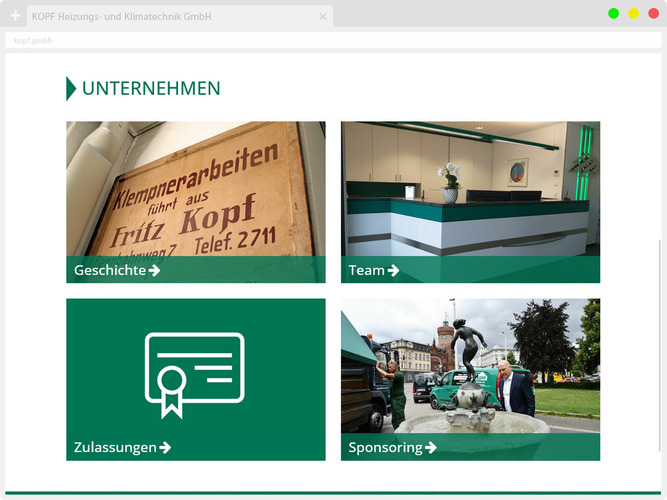Click the arrow icon next to Sponsoring
The width and height of the screenshot is (667, 500).
point(431,447)
